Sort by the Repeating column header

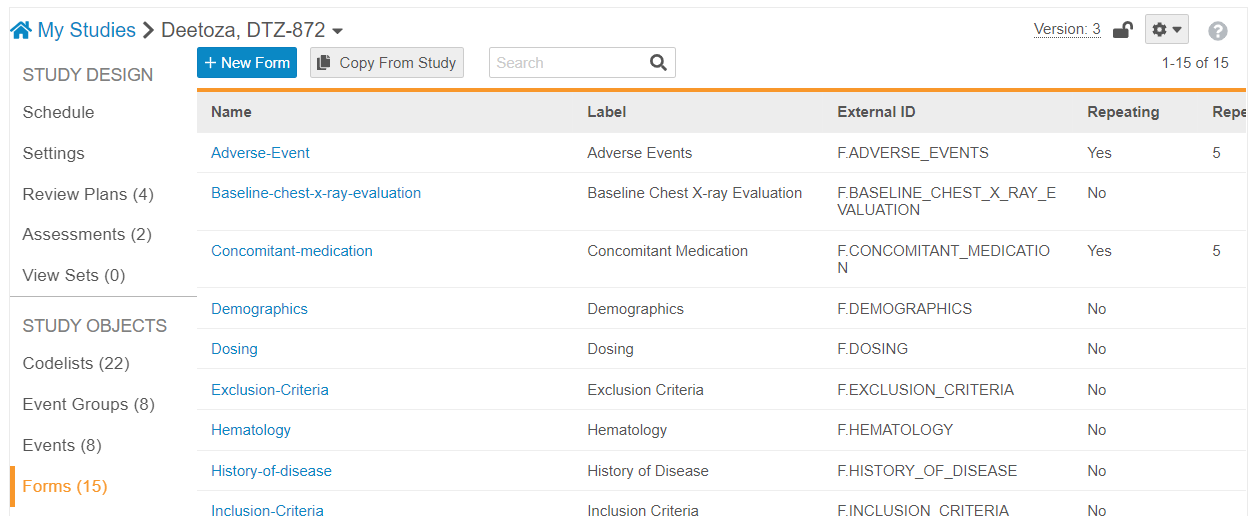coord(1122,112)
